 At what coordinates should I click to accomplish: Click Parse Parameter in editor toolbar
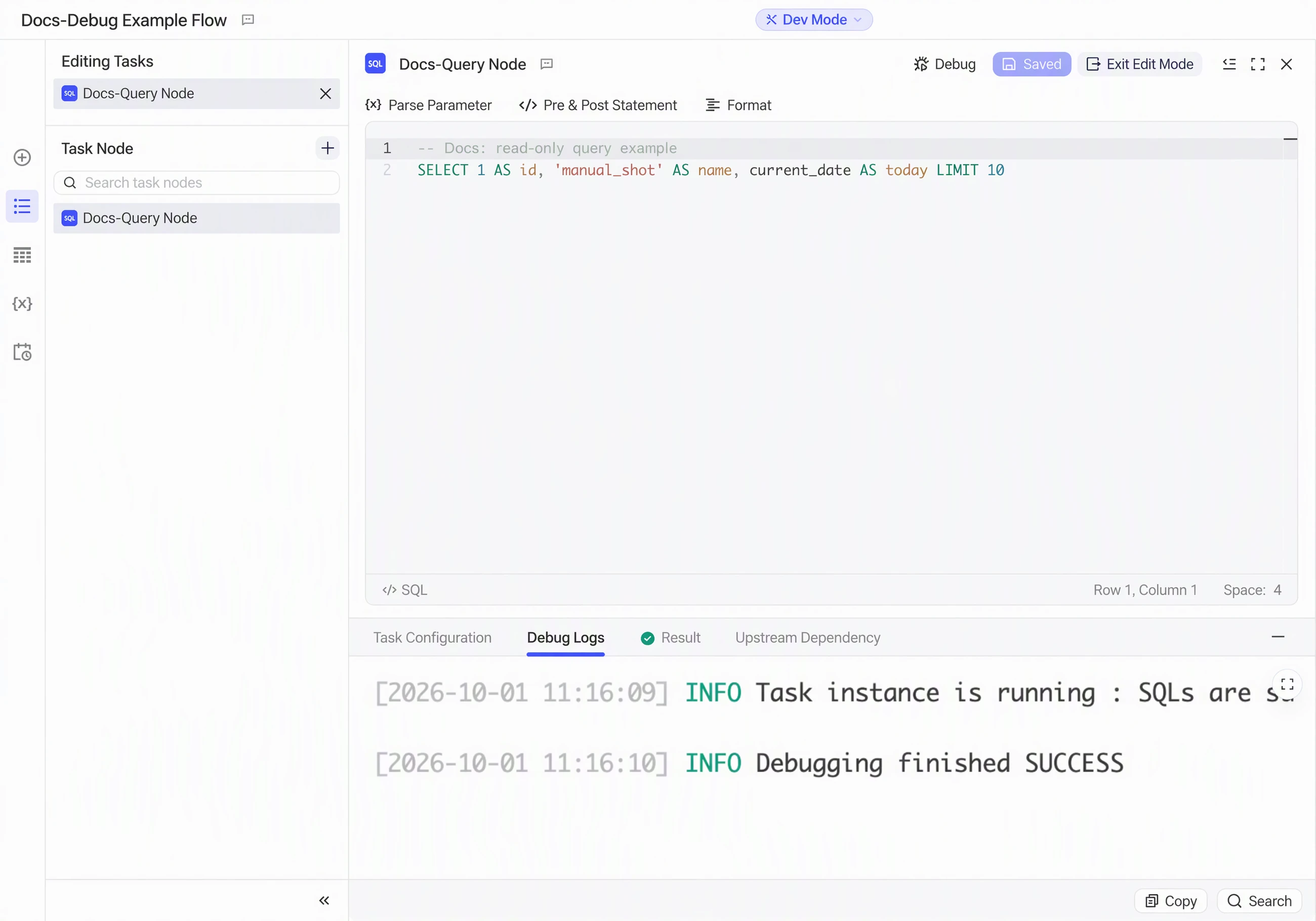point(428,105)
